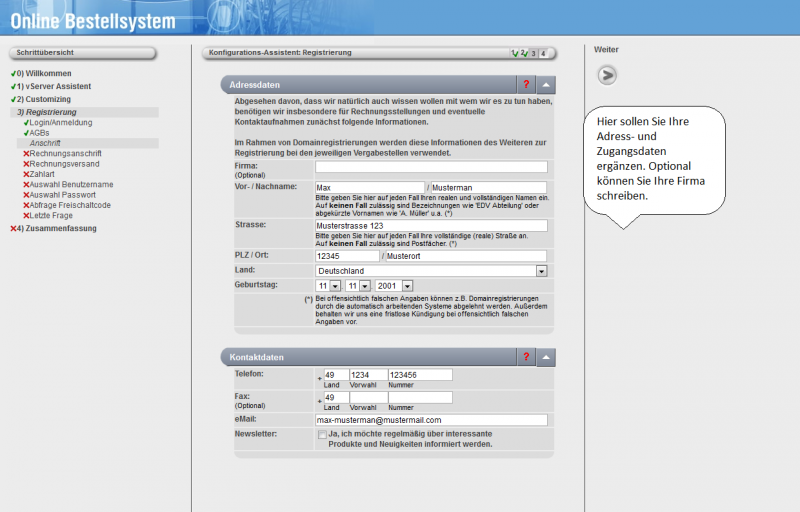Jump to step 4 in wizard indicator
The width and height of the screenshot is (800, 512).
(x=545, y=53)
